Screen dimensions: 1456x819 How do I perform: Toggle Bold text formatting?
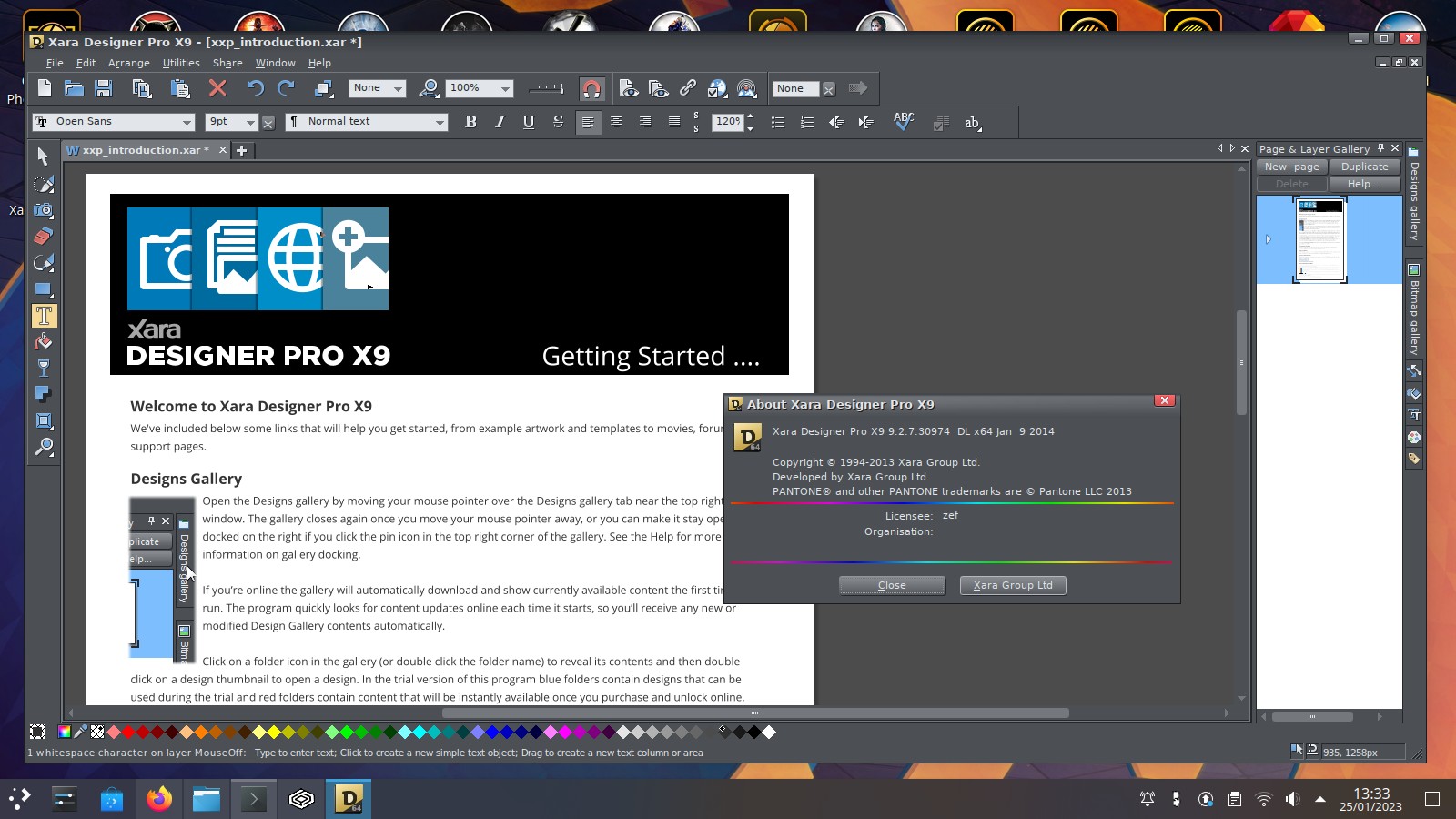tap(470, 122)
